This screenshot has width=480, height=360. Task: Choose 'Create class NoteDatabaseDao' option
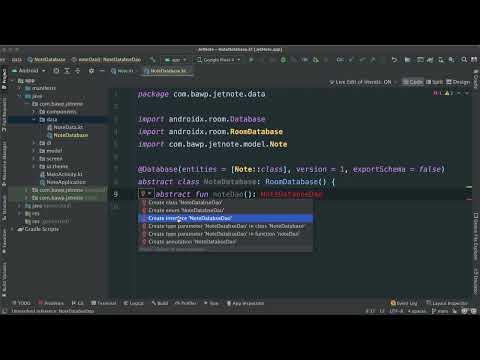[225, 202]
